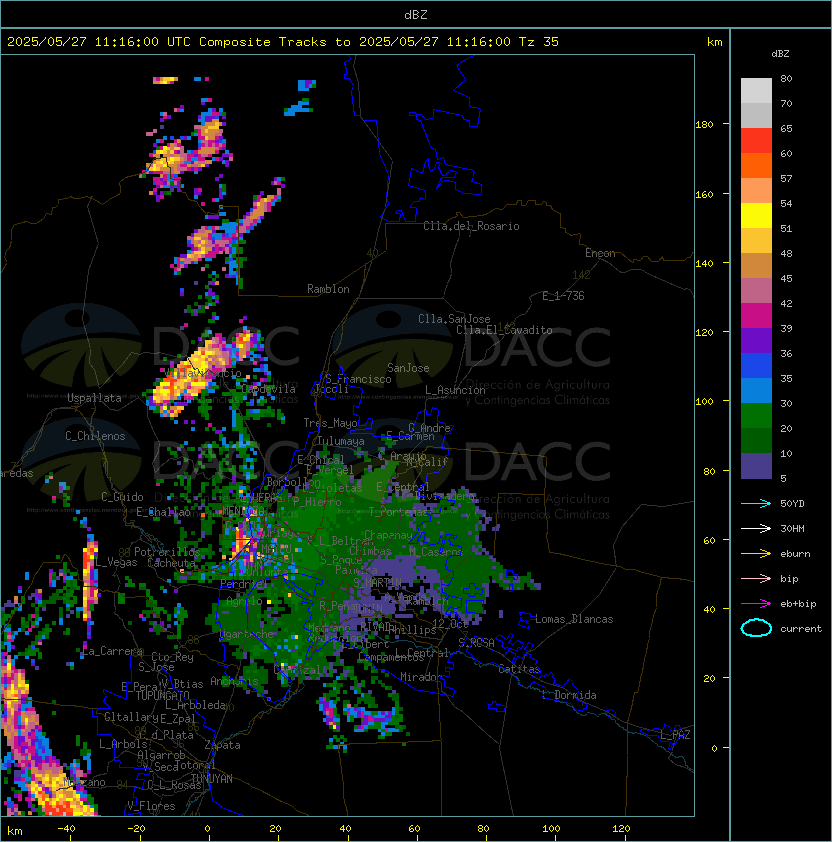This screenshot has height=842, width=832.
Task: Click the magenta eb+bip arrow in legend
Action: [756, 604]
